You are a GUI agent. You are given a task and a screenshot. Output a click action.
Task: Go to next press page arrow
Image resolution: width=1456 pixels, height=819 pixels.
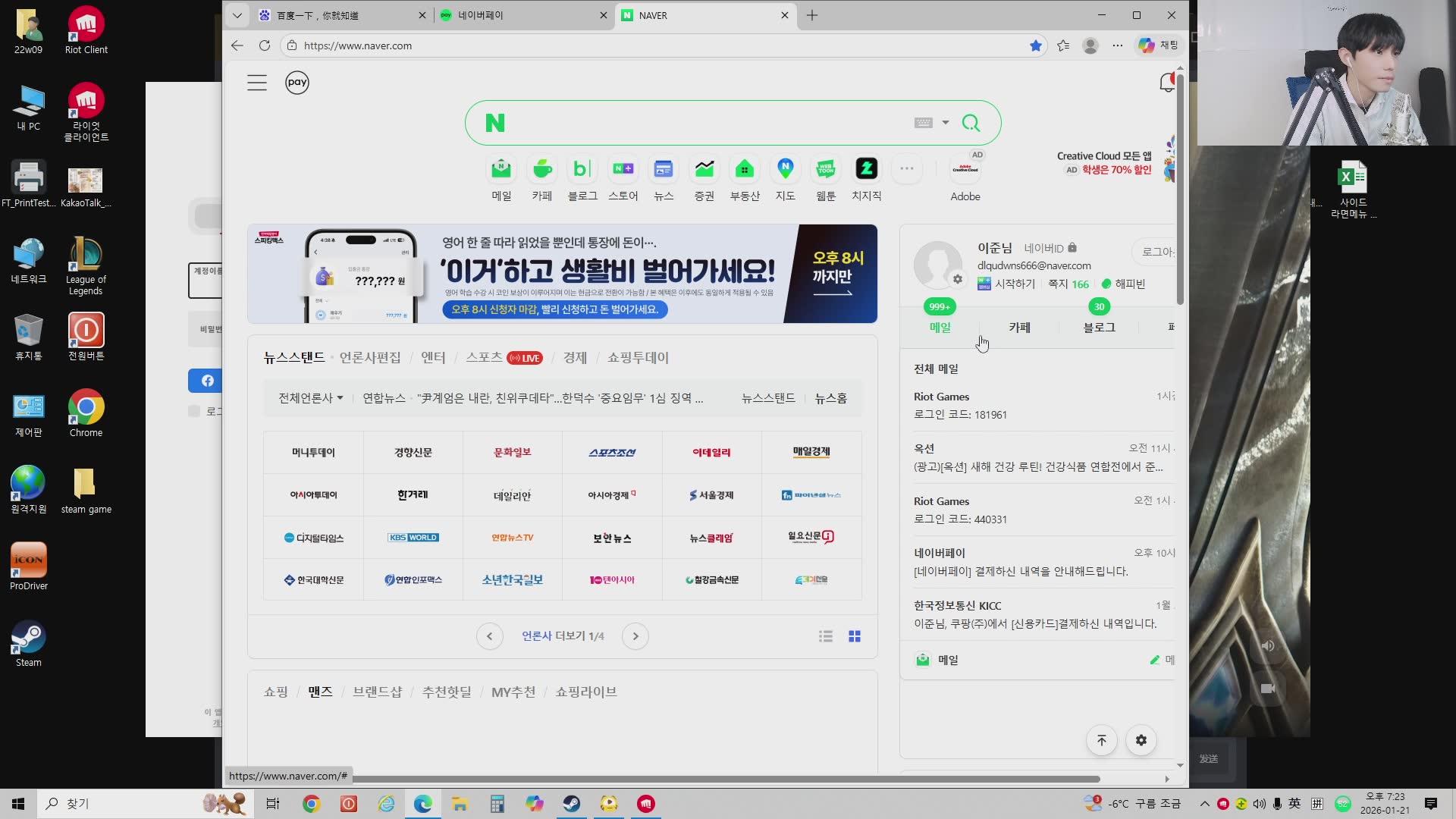coord(635,636)
